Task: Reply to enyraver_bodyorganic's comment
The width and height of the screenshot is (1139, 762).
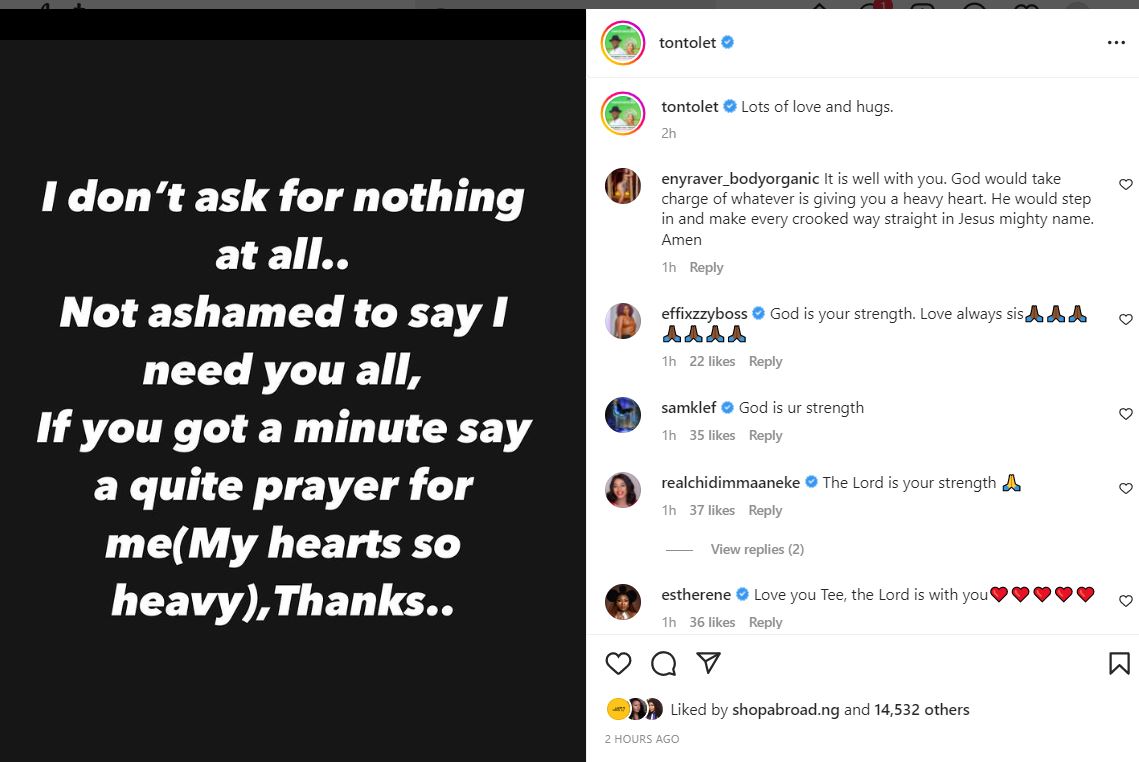Action: click(x=706, y=267)
